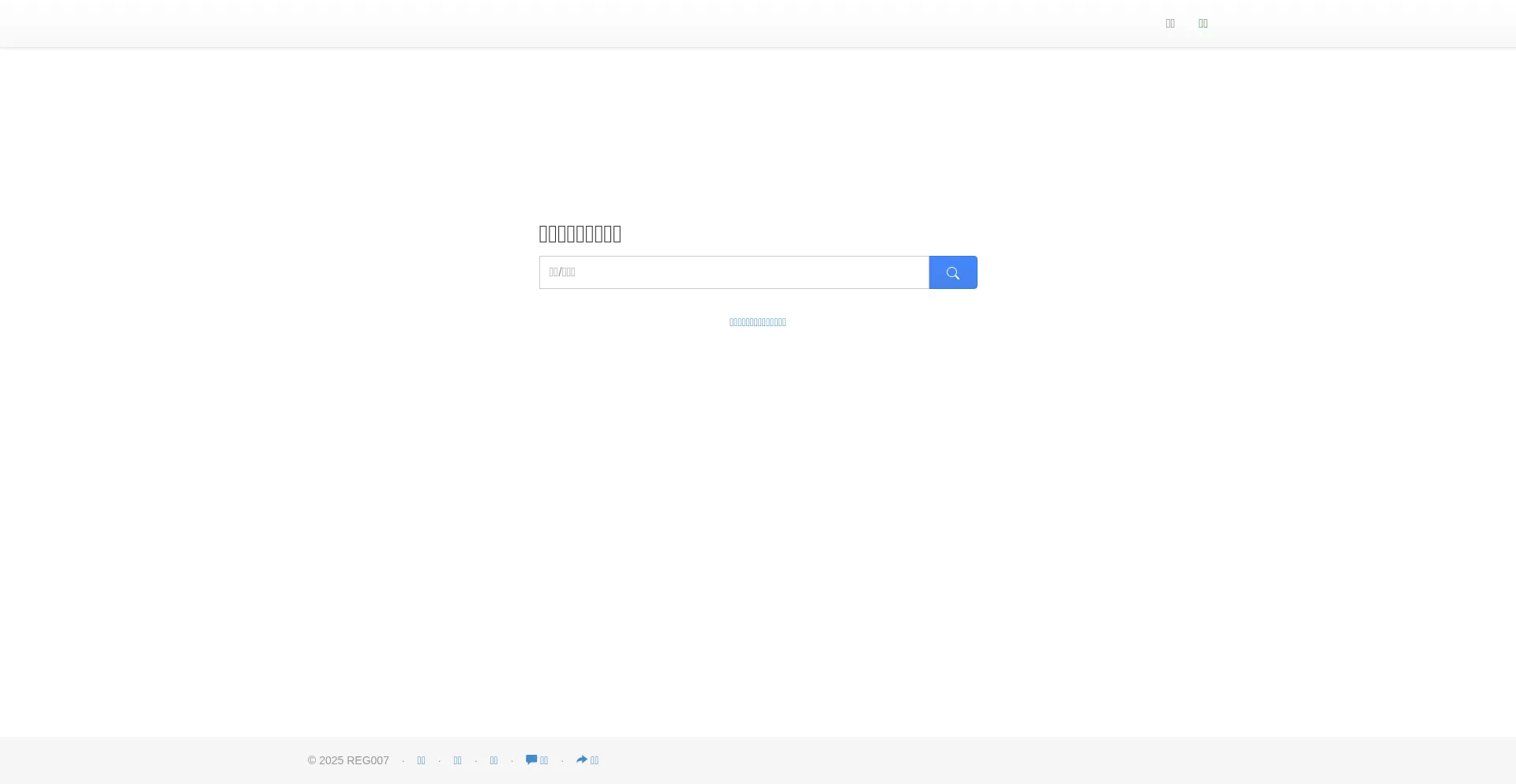Click the empty top header bar
The image size is (1516, 784).
(553, 24)
